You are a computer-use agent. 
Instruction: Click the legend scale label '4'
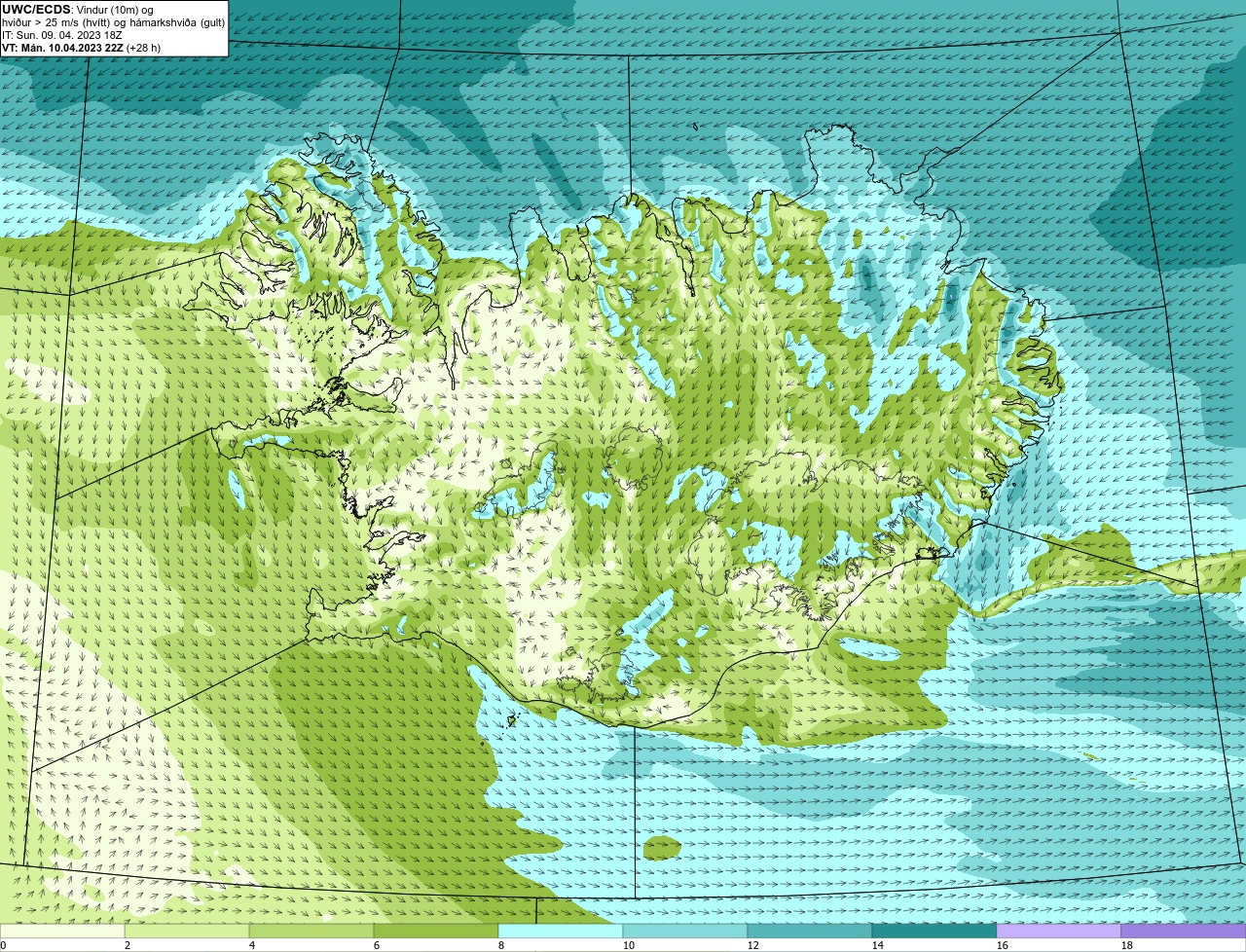tap(252, 945)
